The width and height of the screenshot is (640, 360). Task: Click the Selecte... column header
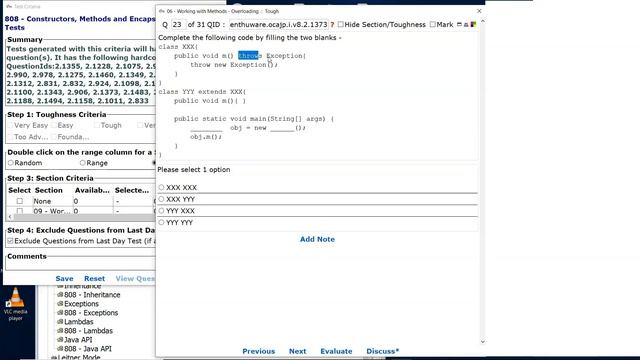[x=131, y=190]
